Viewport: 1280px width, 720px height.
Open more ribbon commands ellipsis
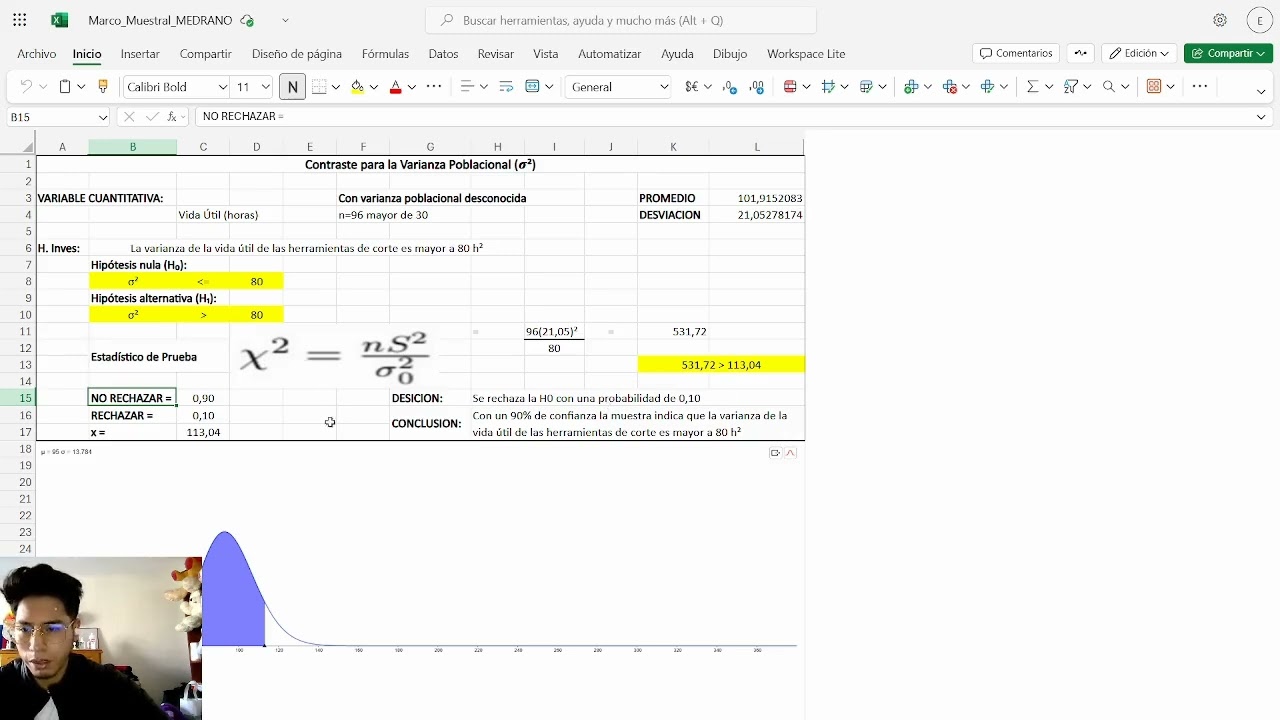tap(1200, 87)
